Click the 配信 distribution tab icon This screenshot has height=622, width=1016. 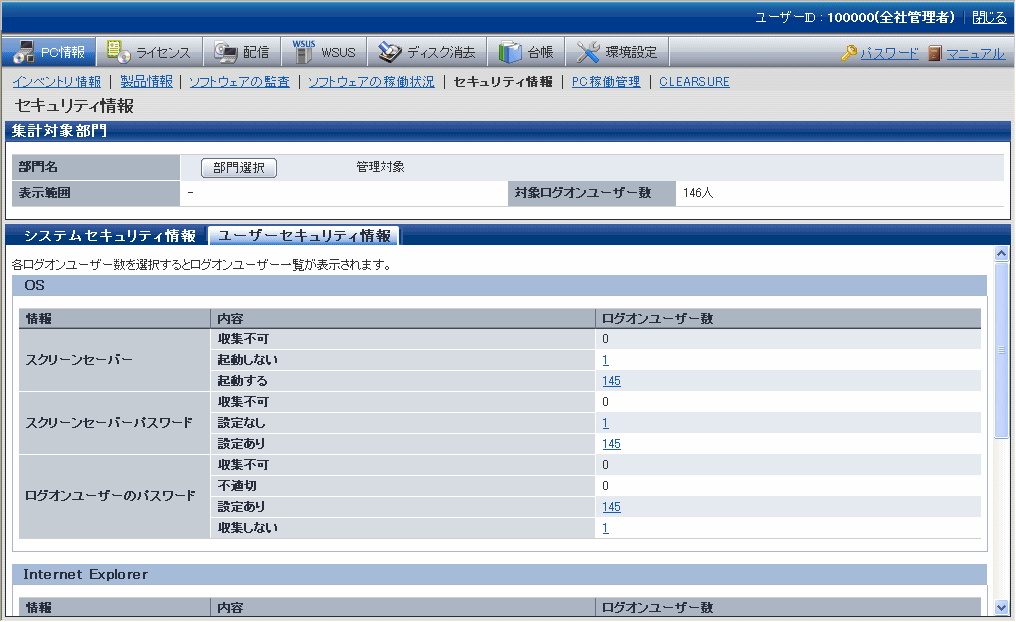[225, 52]
